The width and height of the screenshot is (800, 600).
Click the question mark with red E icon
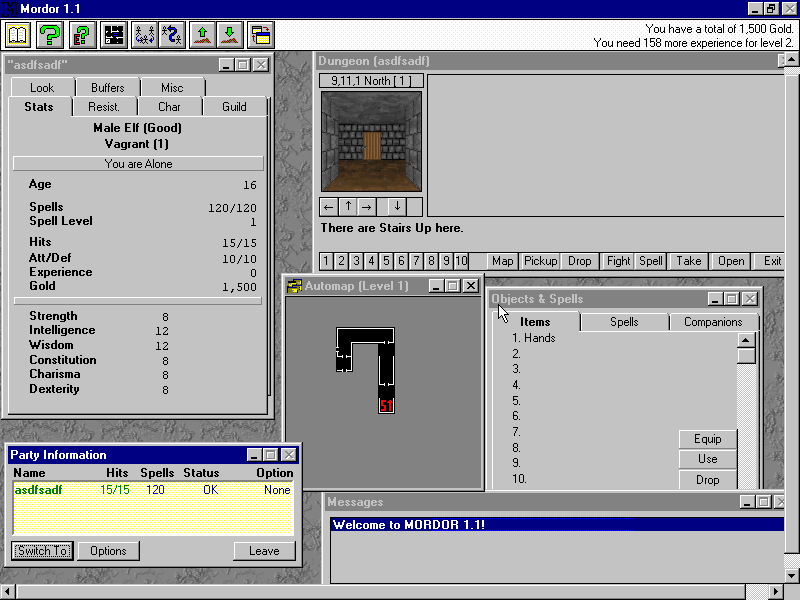click(x=82, y=35)
